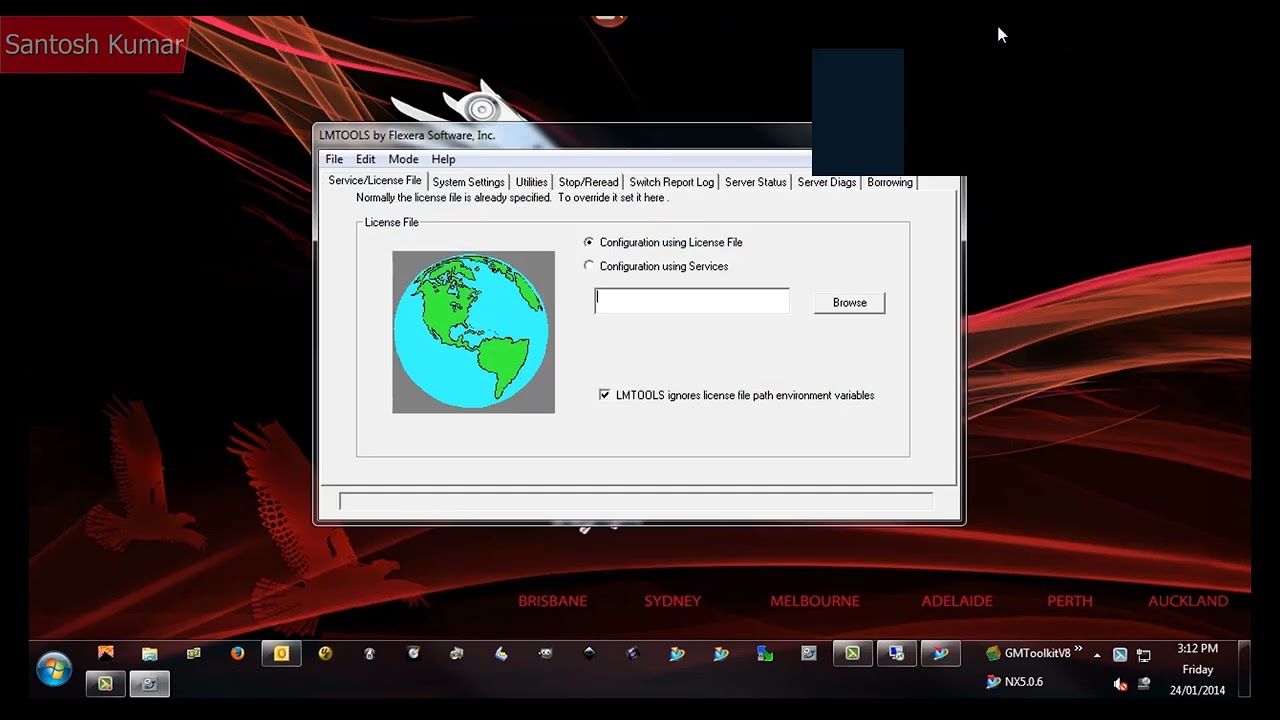
Task: Open the File menu
Action: (x=334, y=159)
